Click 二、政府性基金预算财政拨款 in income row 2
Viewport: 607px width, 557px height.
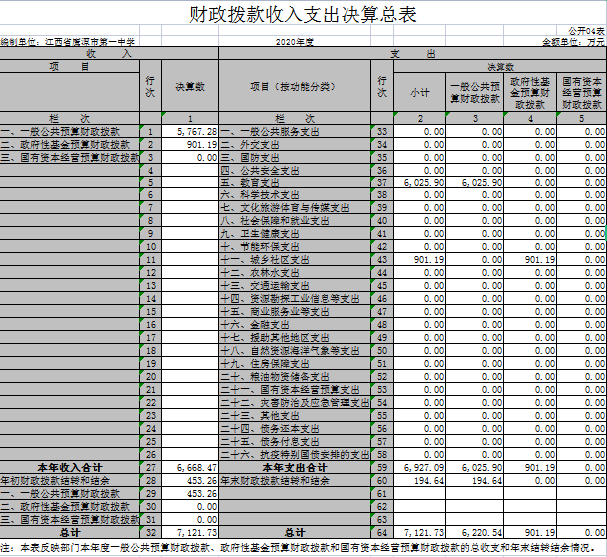pos(65,145)
